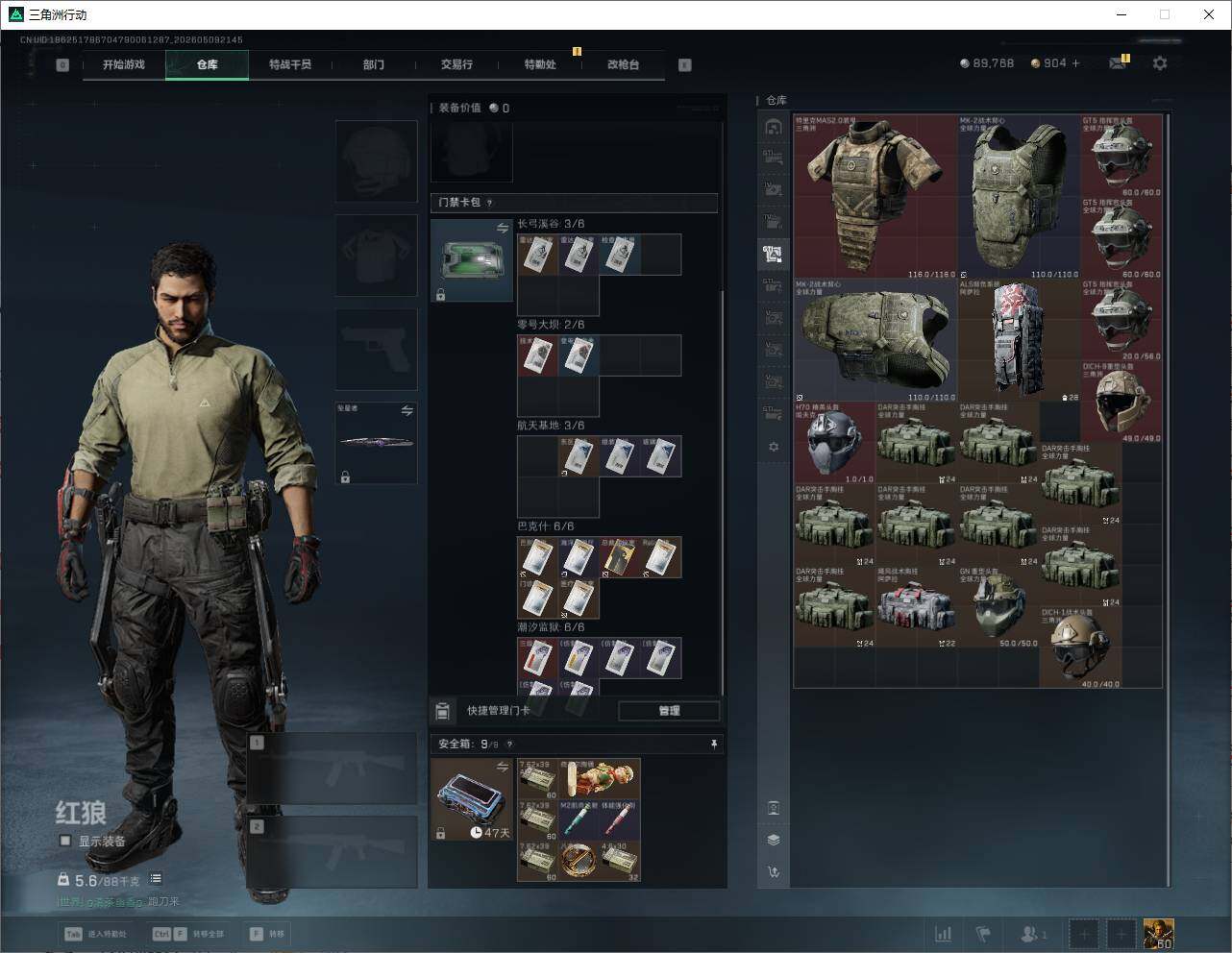Open the mail inbox icon
1232x953 pixels.
pos(1118,63)
